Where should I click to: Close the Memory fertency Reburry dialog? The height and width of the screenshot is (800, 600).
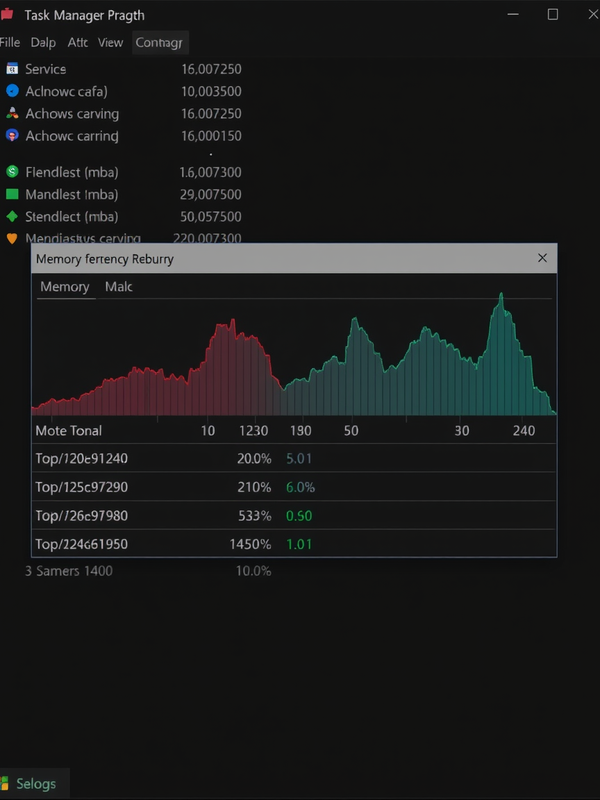(x=542, y=258)
